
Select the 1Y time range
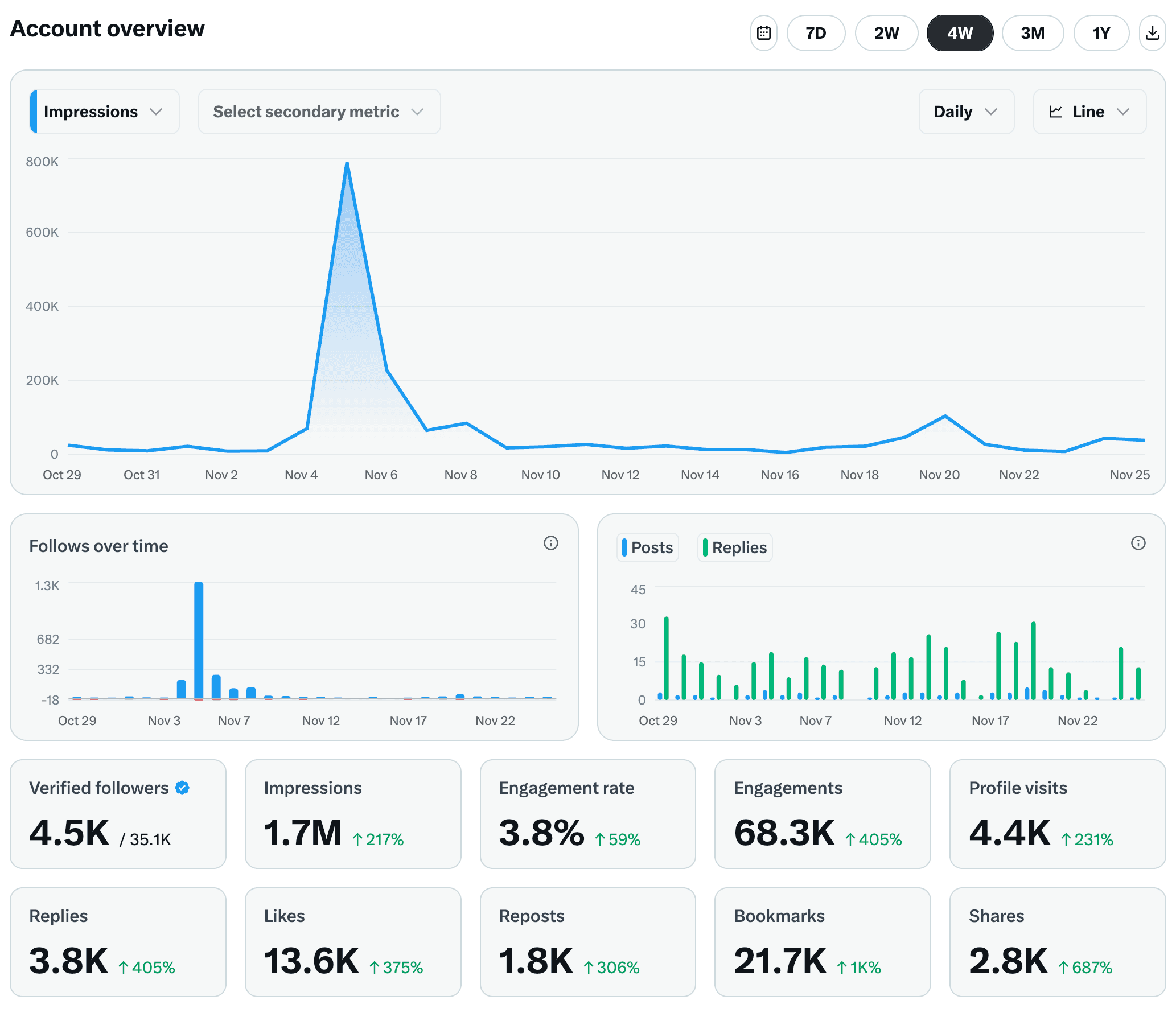(x=1100, y=33)
